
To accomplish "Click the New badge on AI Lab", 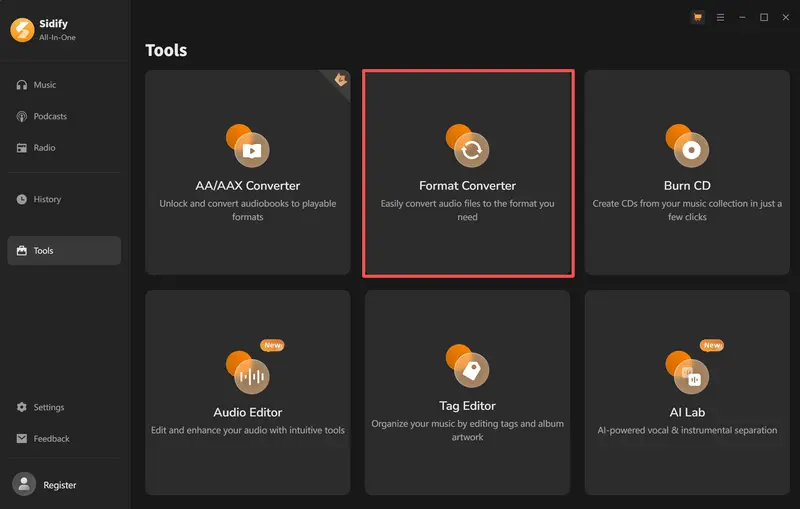I will pos(712,345).
